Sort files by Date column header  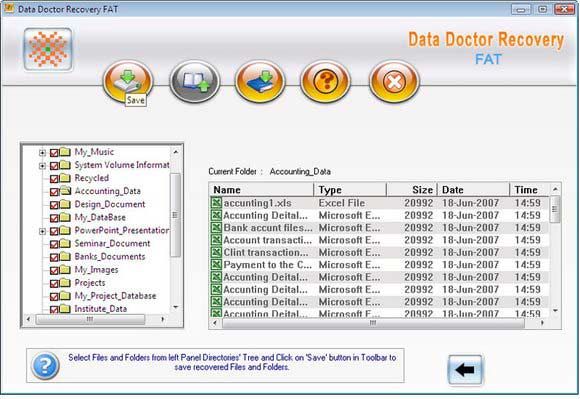473,190
